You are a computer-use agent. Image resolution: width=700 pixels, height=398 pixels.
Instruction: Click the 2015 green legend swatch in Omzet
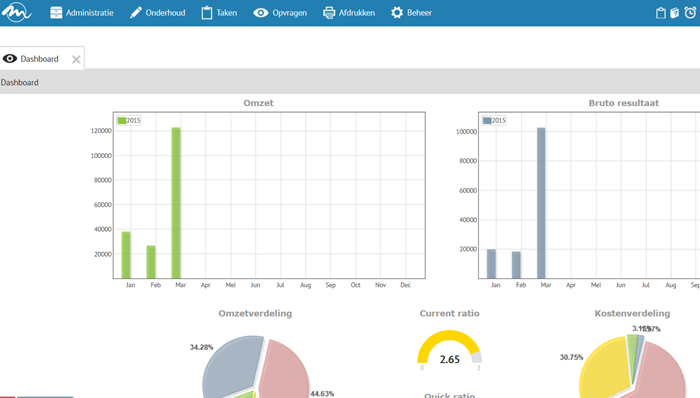[x=121, y=120]
